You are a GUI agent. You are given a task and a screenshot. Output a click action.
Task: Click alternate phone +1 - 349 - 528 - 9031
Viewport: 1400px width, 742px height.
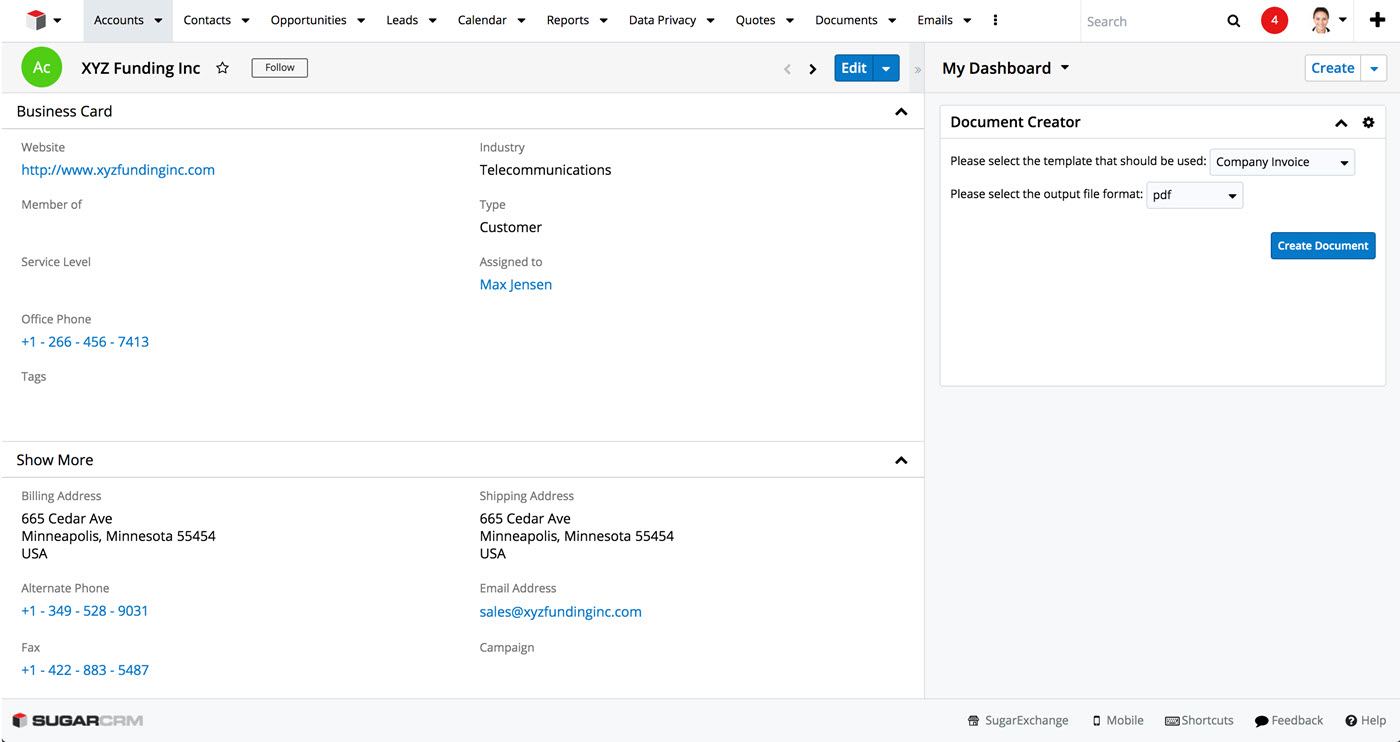tap(85, 611)
